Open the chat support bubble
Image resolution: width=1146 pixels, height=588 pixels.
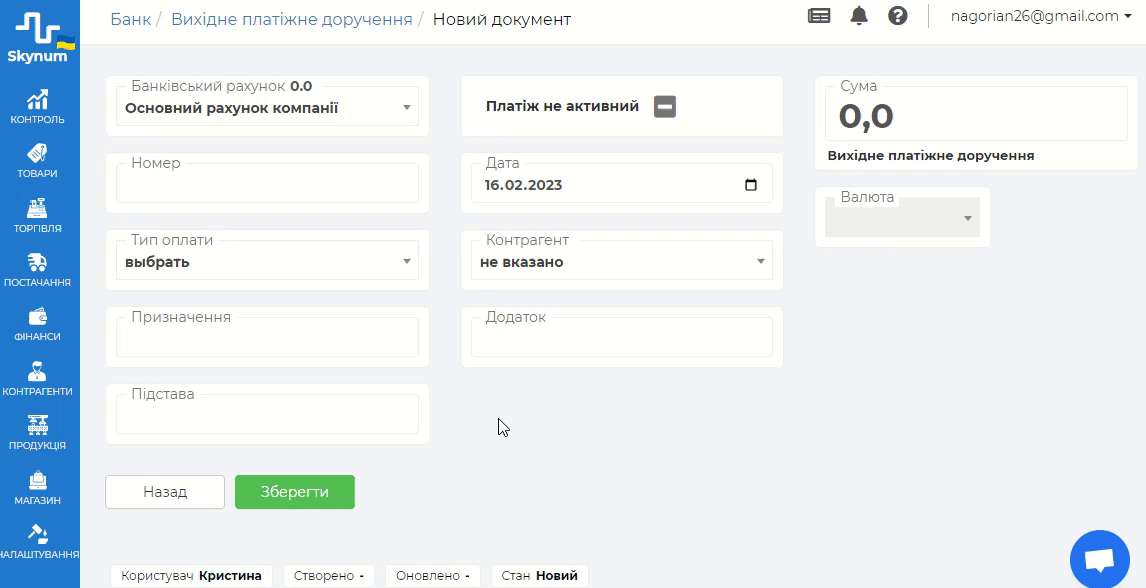[1099, 560]
